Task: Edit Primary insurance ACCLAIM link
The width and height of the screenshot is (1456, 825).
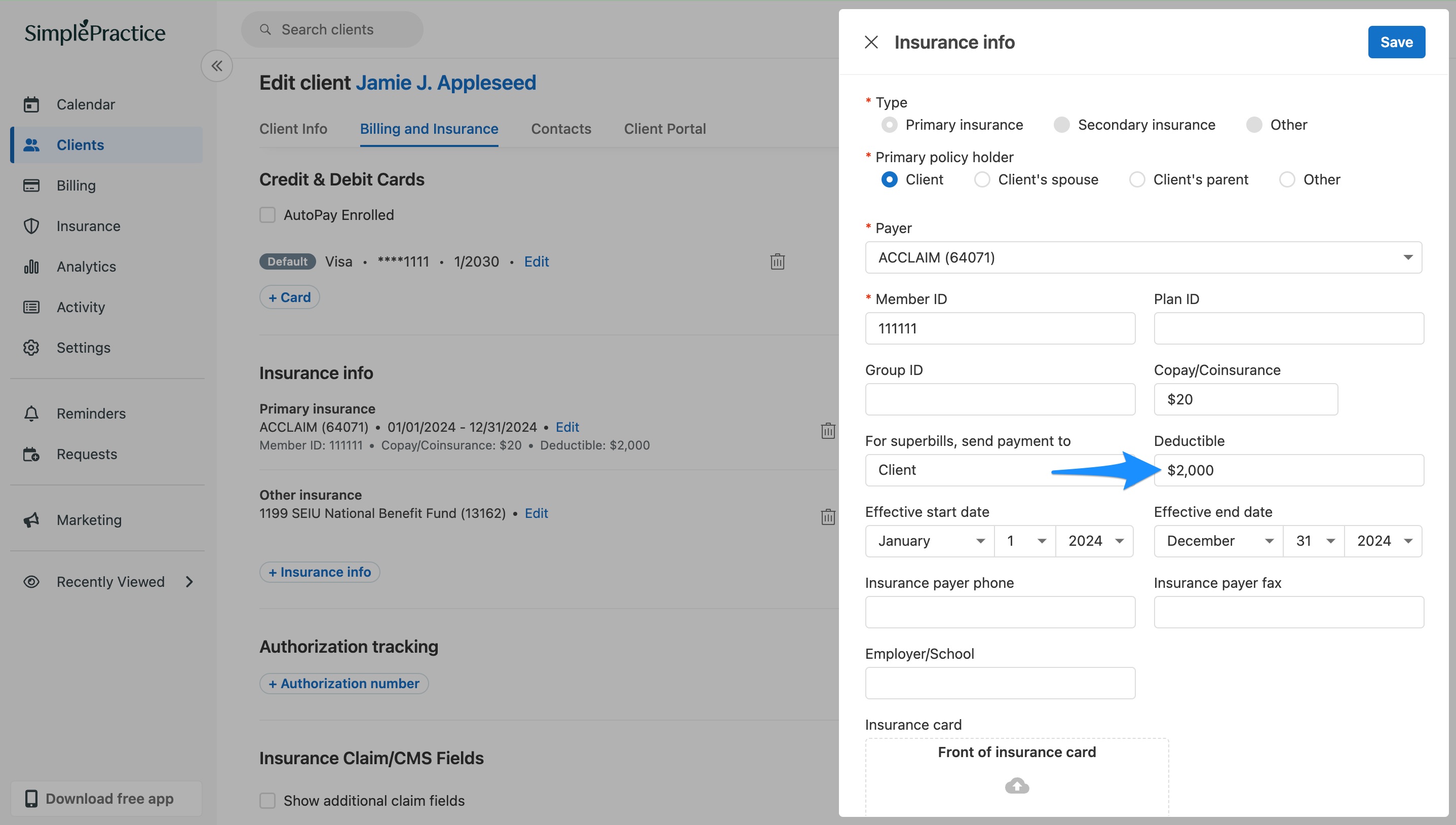Action: [567, 427]
